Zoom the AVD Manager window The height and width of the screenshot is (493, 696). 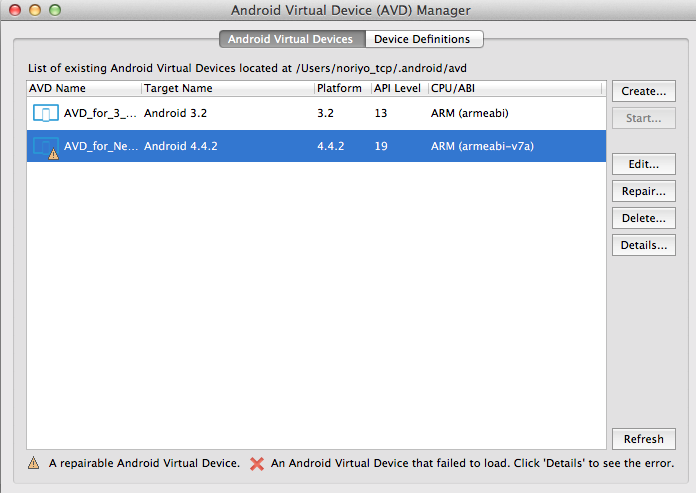pyautogui.click(x=55, y=10)
